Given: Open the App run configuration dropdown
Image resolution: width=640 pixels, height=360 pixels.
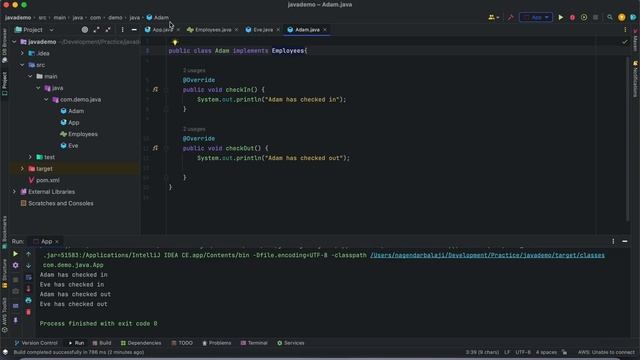Looking at the screenshot, I should pos(536,18).
